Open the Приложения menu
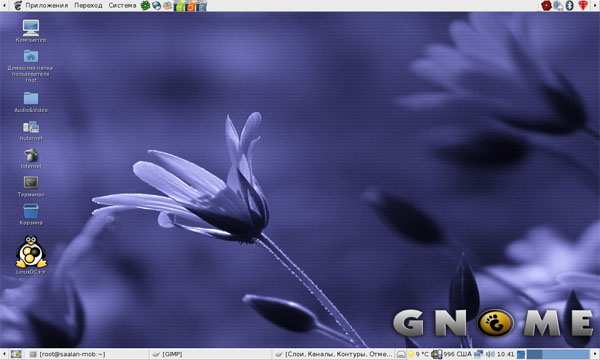This screenshot has width=600, height=360. point(47,5)
